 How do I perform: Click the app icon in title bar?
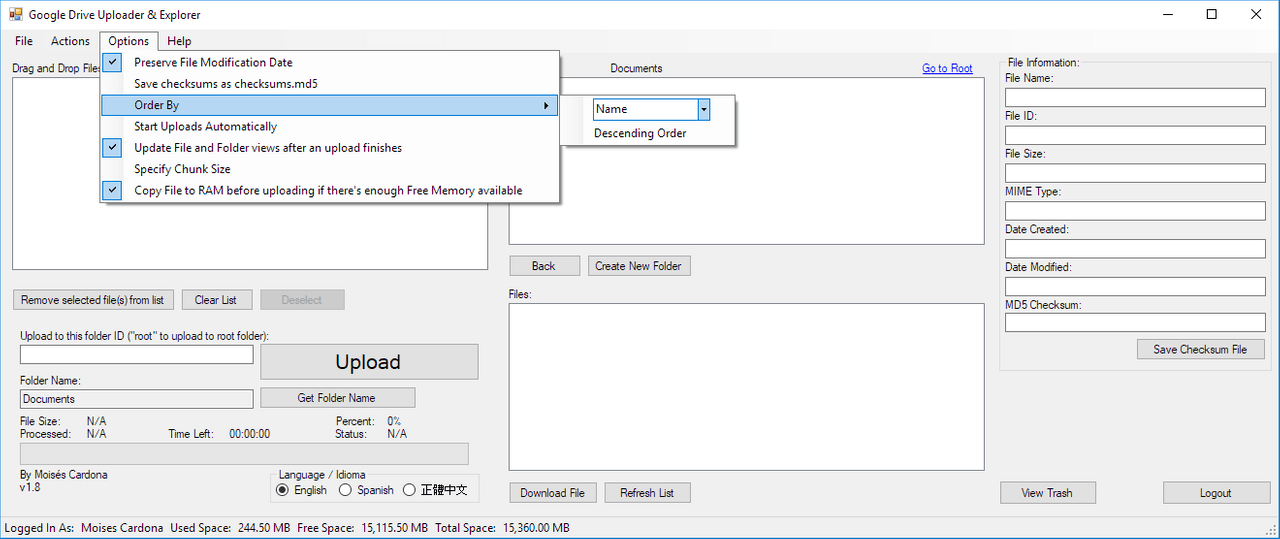[15, 15]
